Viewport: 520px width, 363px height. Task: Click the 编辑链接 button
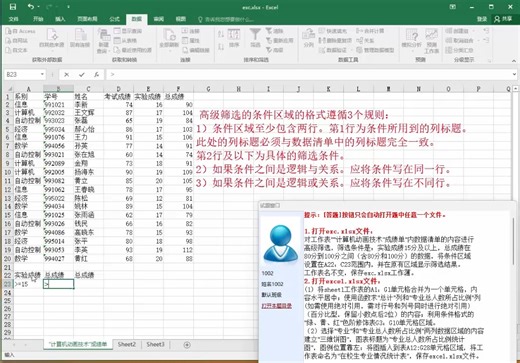196,50
